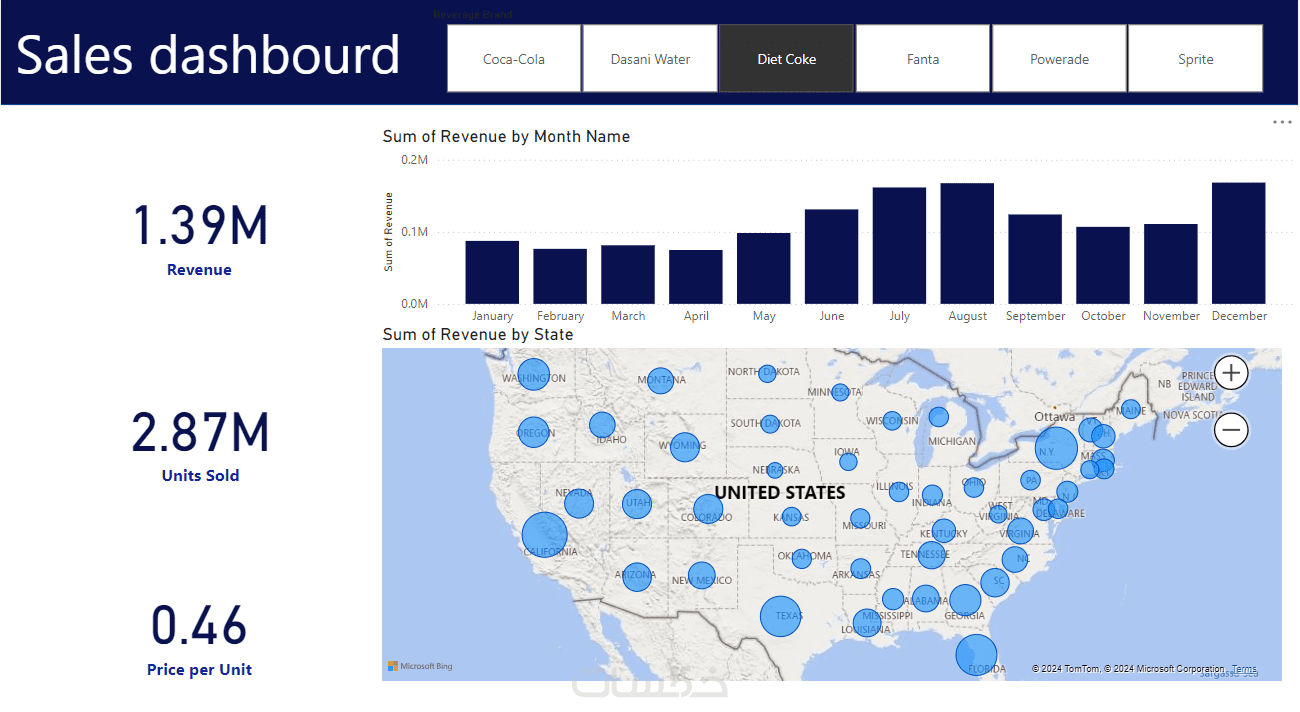Choose the Fanta brand filter
The width and height of the screenshot is (1300, 712).
click(x=923, y=59)
